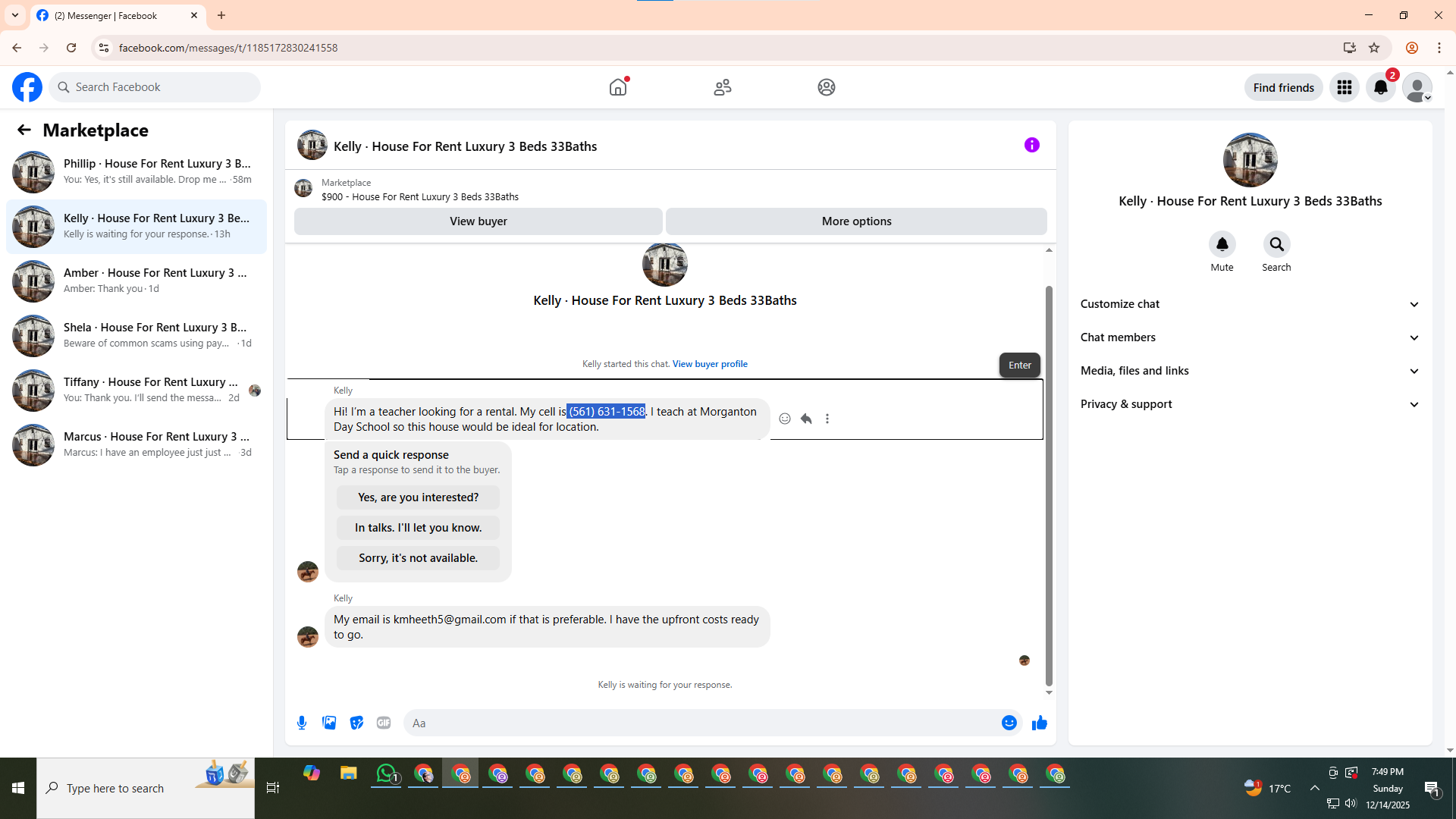Open the sticker picker icon

[x=356, y=723]
